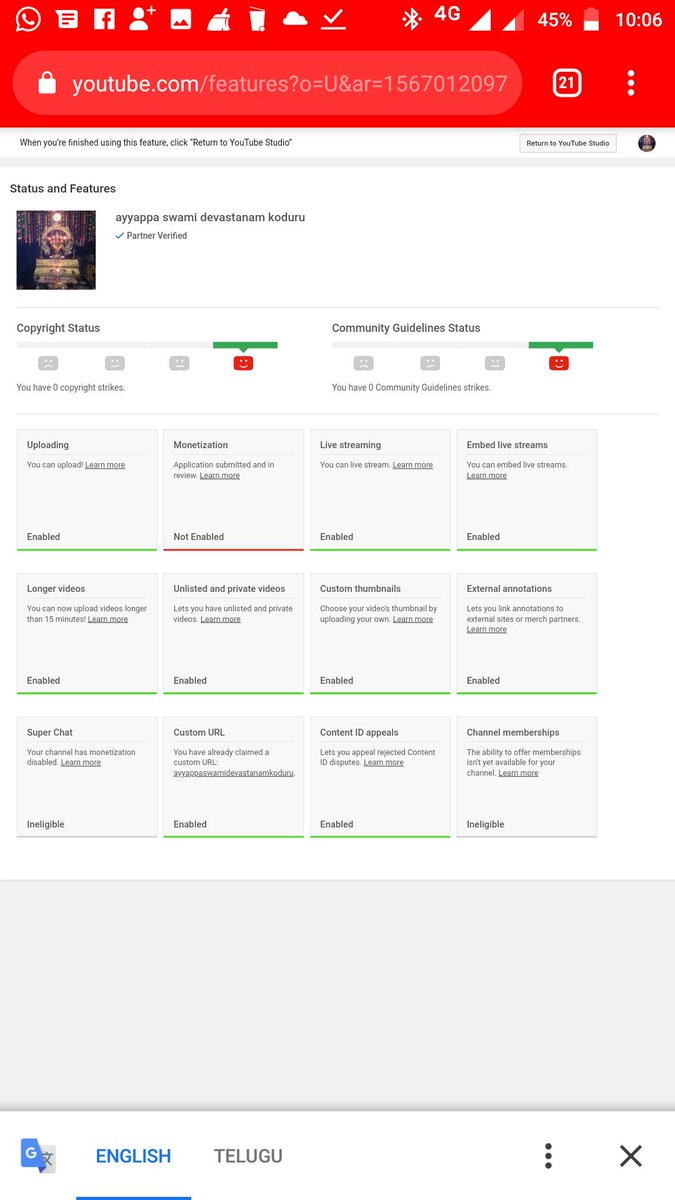
Task: Click Learn more in Unlisted and private videos
Action: click(221, 619)
